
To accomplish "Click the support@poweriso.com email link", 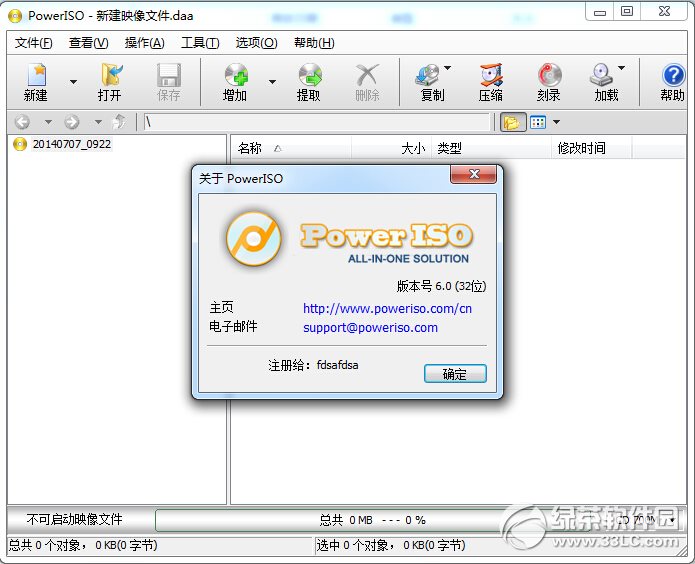I will (x=371, y=328).
